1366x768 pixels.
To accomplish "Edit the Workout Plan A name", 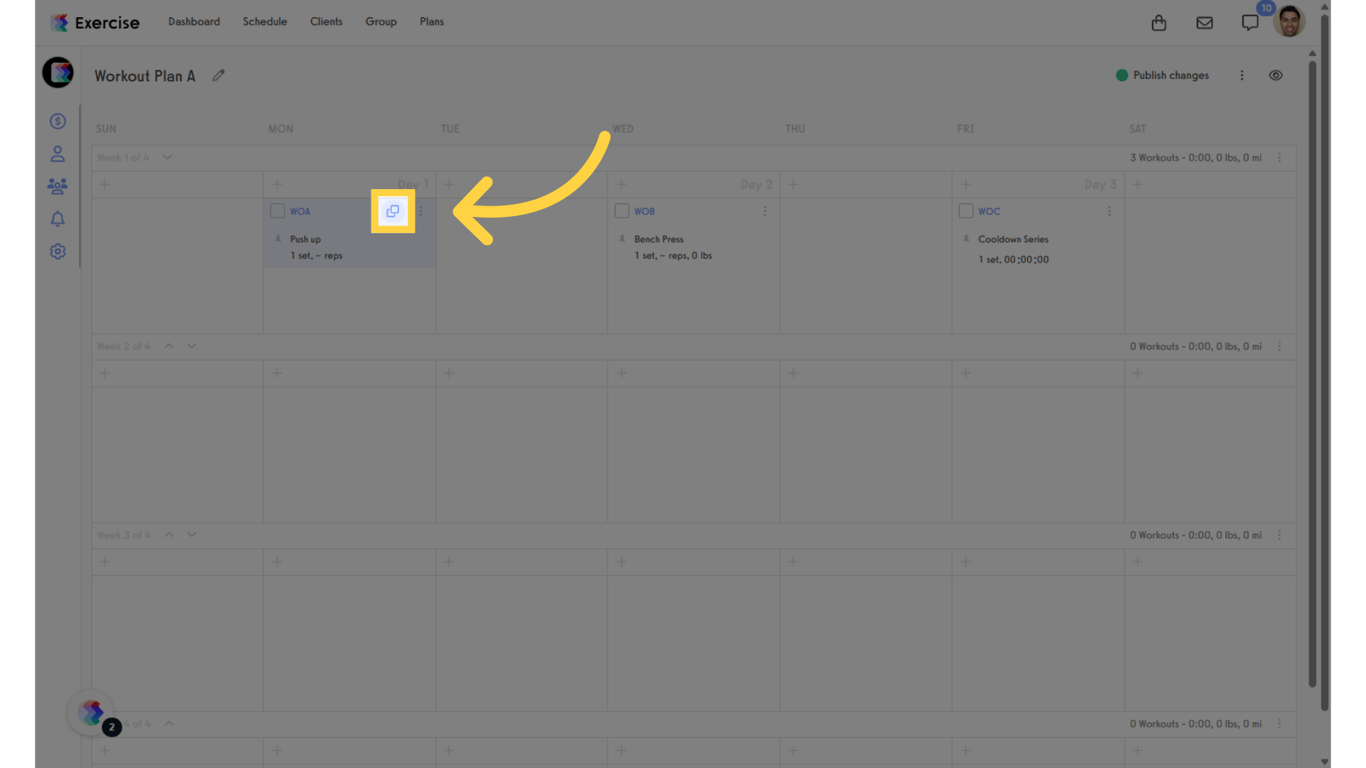I will pos(218,75).
